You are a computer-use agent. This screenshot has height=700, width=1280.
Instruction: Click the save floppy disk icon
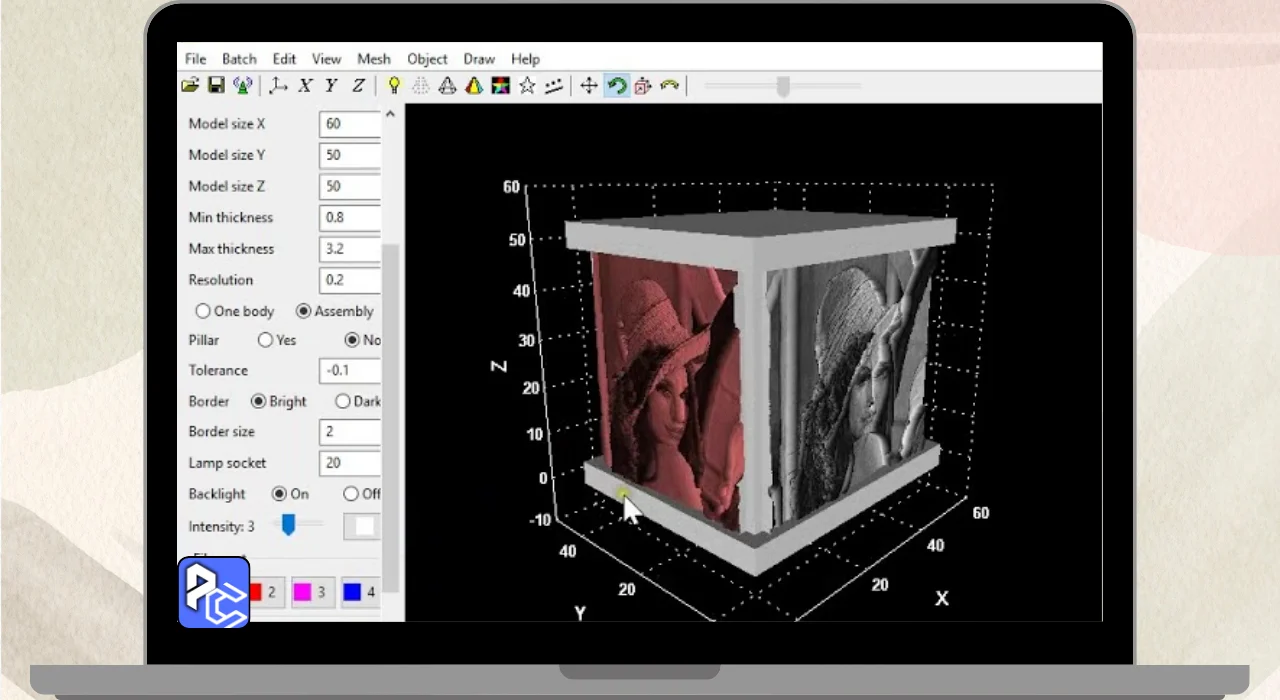216,86
